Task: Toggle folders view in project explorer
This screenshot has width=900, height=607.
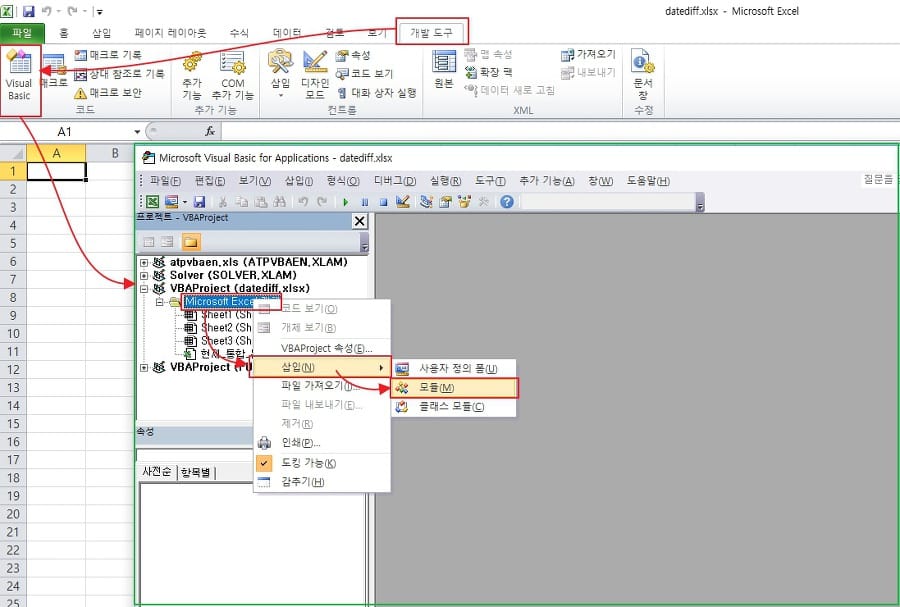Action: click(x=191, y=242)
